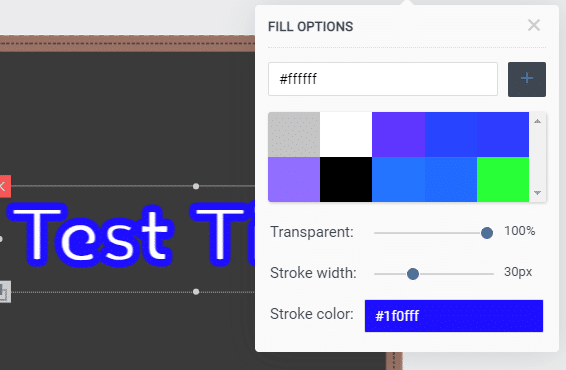Close the Fill Options panel

click(534, 26)
